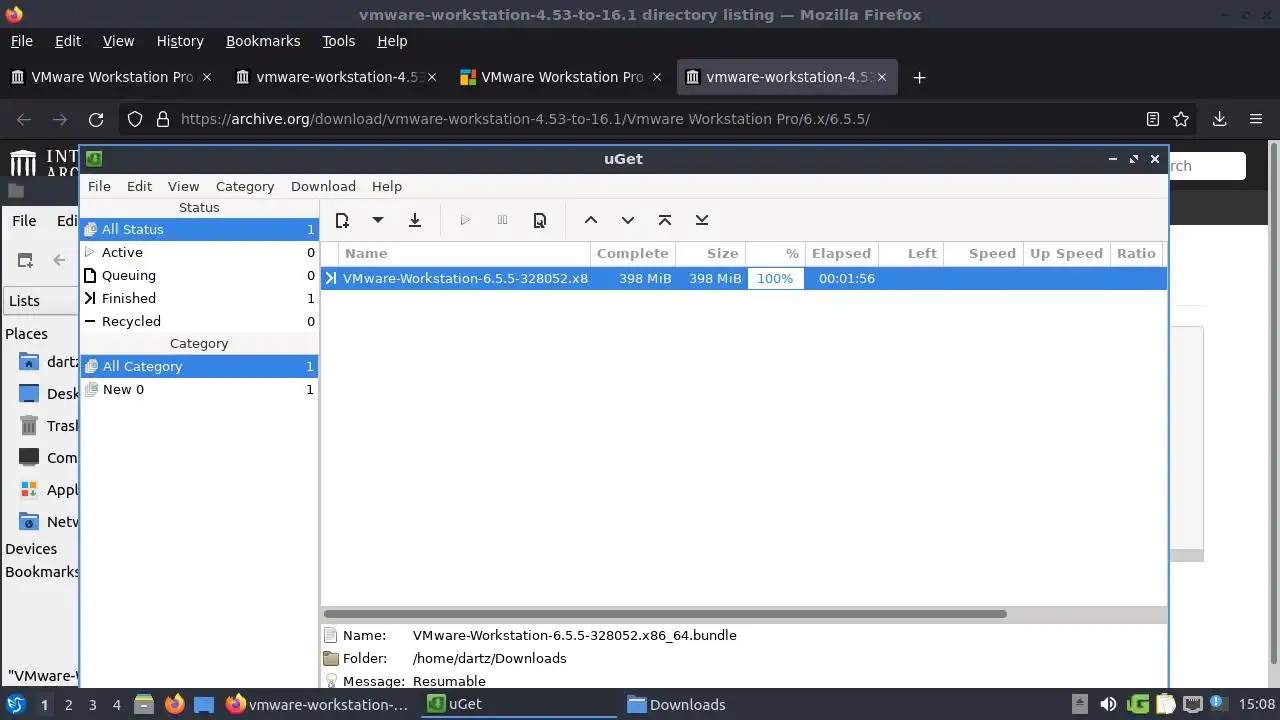Click the Firefox launcher icon in taskbar

[x=174, y=704]
